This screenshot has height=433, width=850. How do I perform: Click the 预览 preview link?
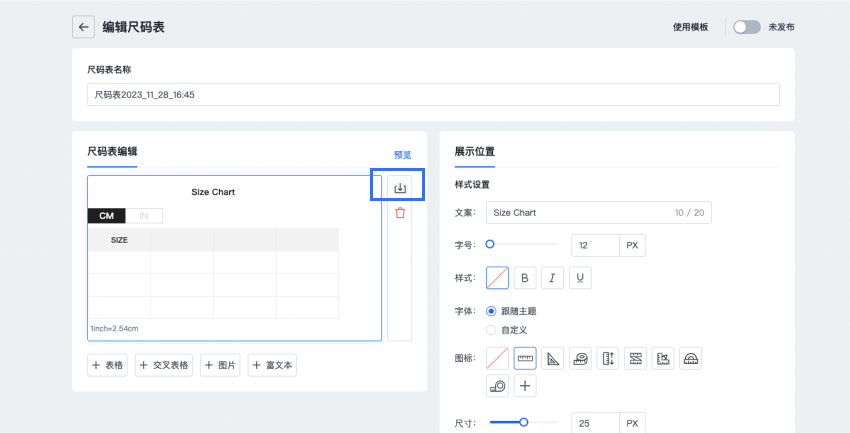tap(402, 155)
